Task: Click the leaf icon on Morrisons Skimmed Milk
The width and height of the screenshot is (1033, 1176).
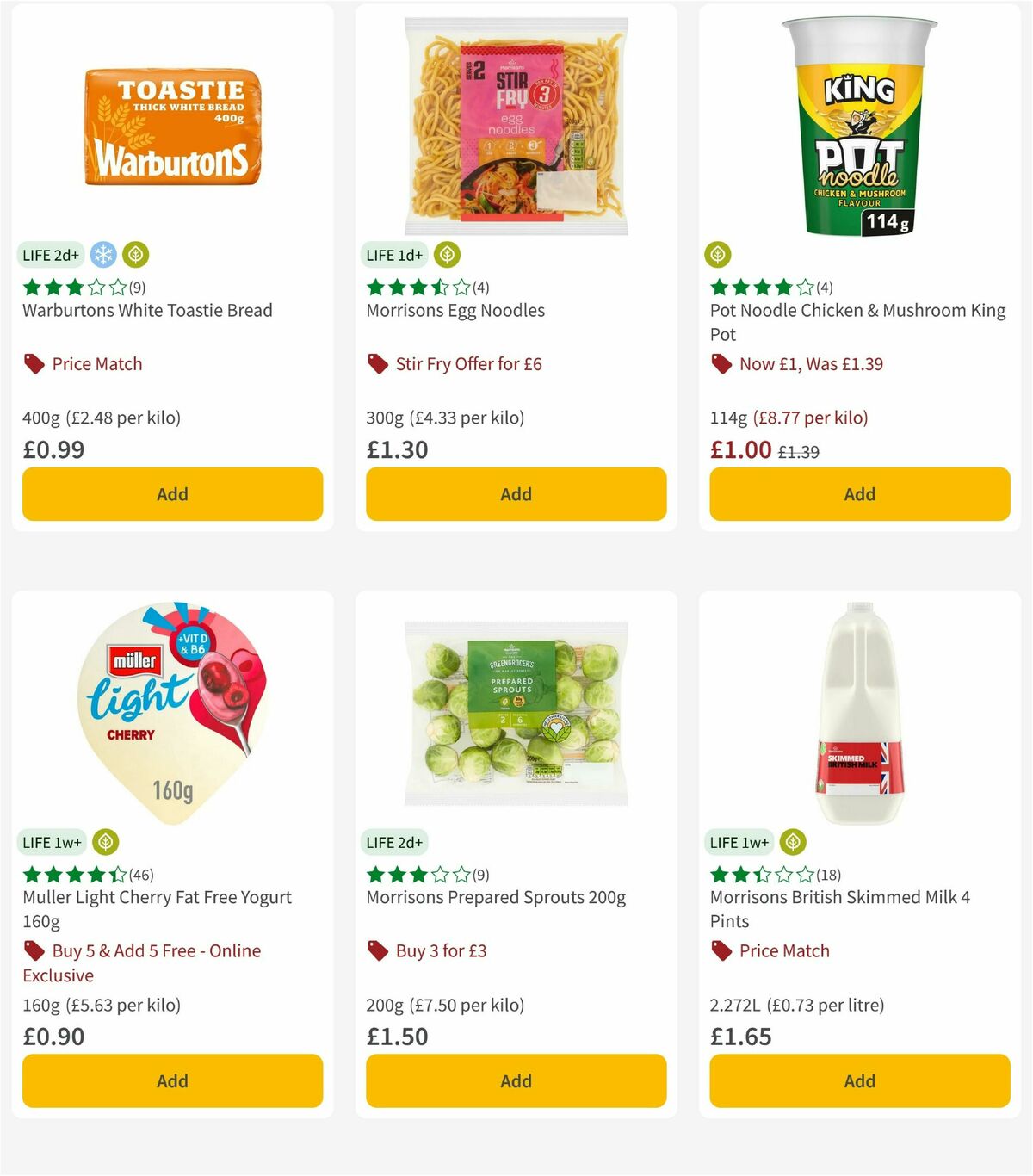Action: coord(792,842)
